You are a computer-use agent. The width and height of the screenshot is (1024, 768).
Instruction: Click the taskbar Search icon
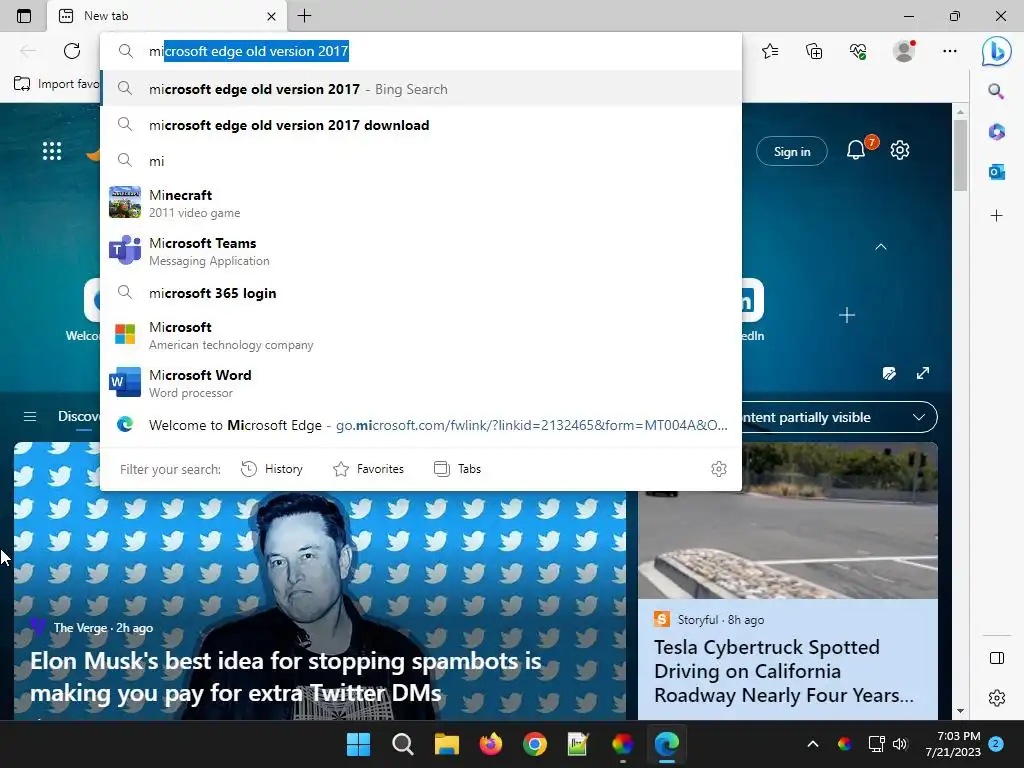click(x=402, y=744)
